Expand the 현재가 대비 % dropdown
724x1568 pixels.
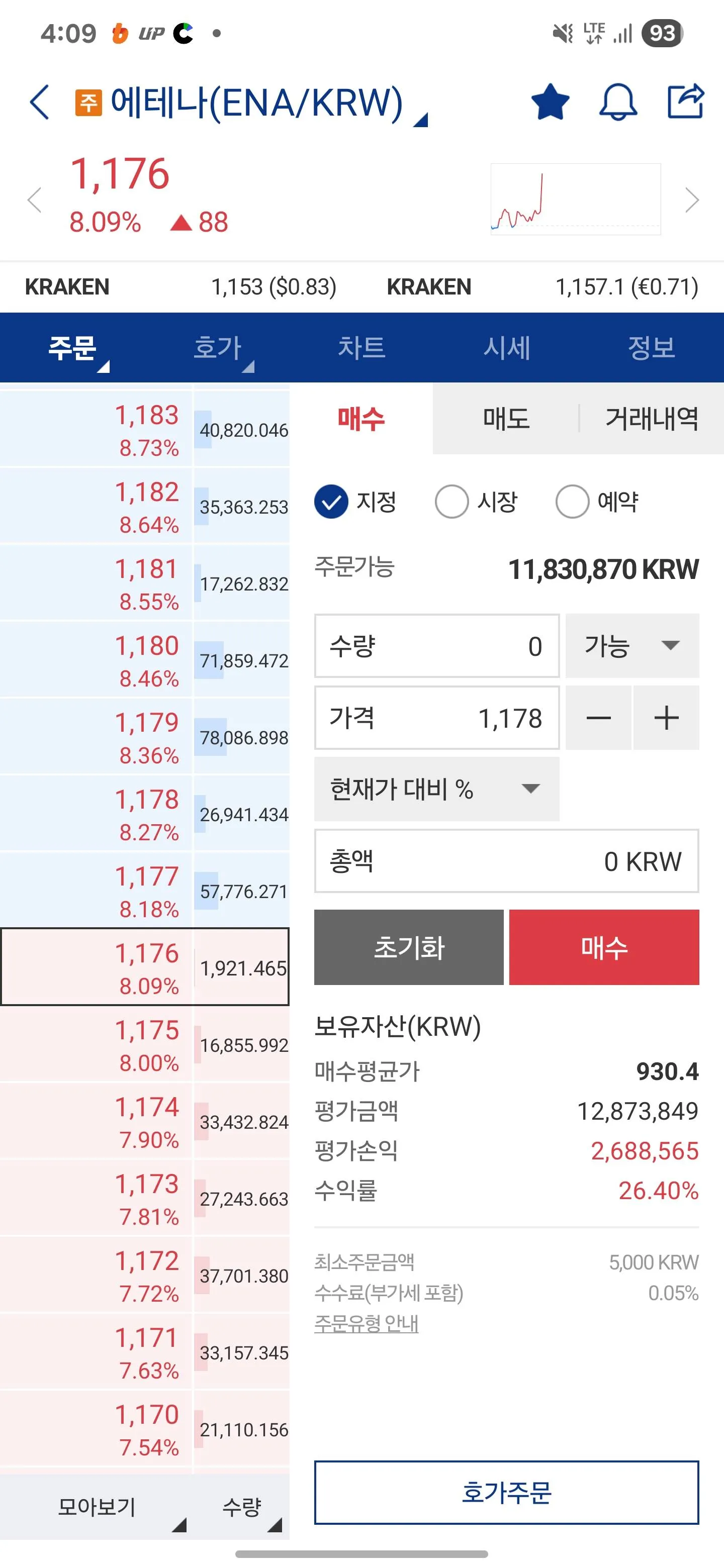tap(436, 790)
